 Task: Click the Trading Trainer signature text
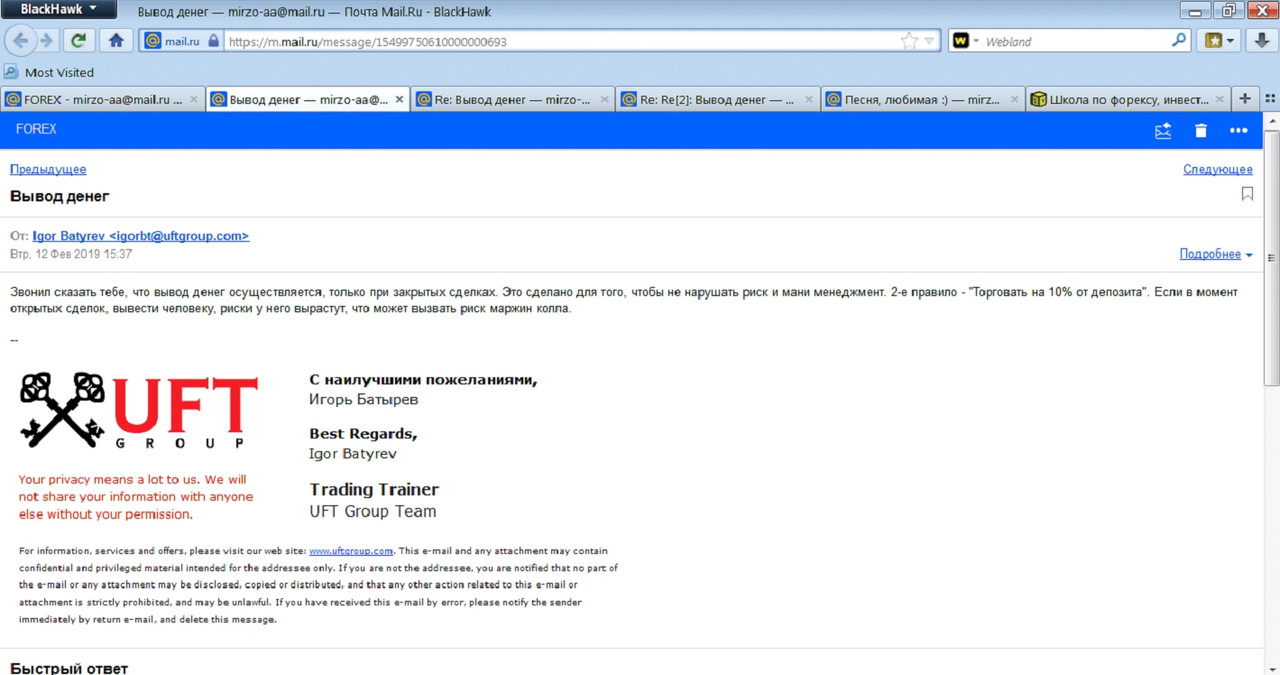374,490
